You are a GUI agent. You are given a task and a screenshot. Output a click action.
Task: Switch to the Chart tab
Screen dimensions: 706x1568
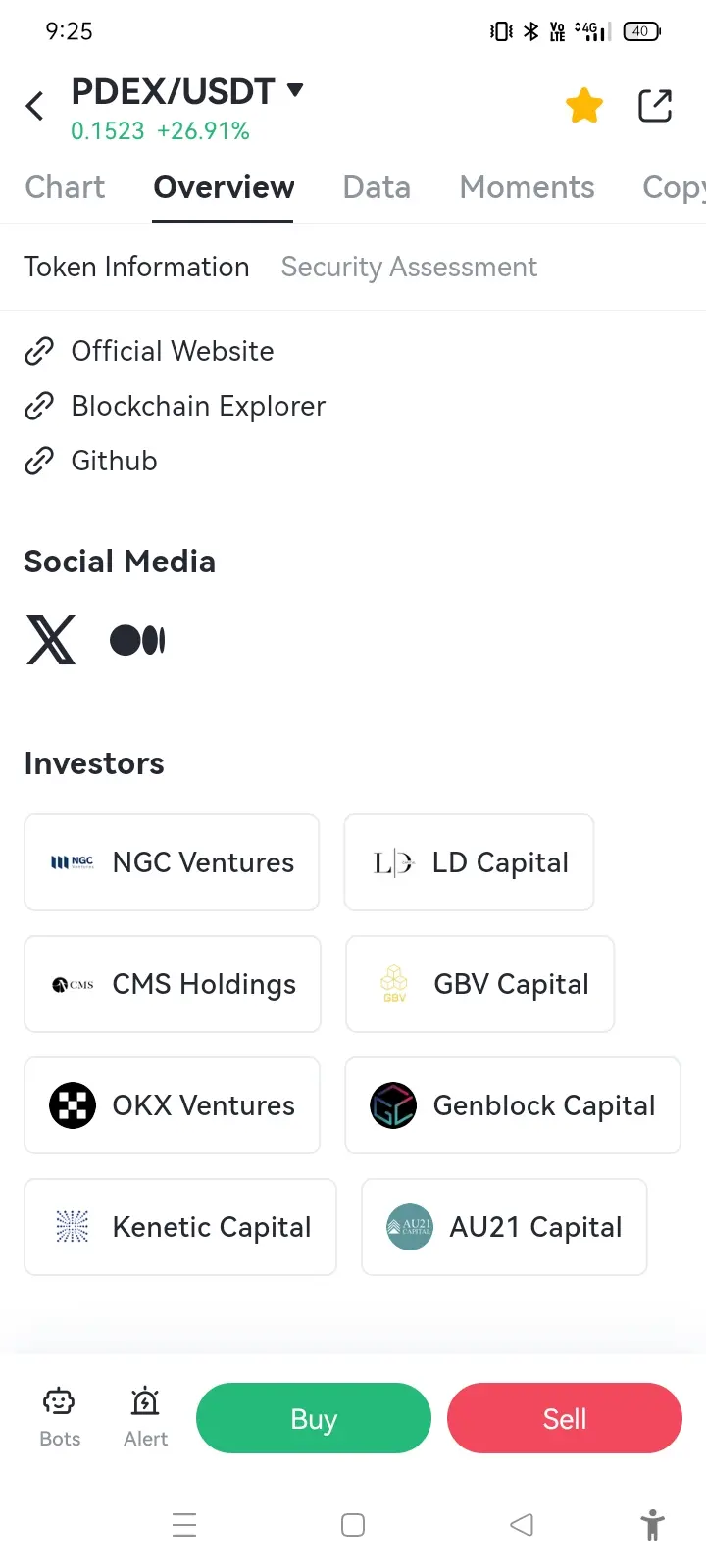pyautogui.click(x=65, y=187)
